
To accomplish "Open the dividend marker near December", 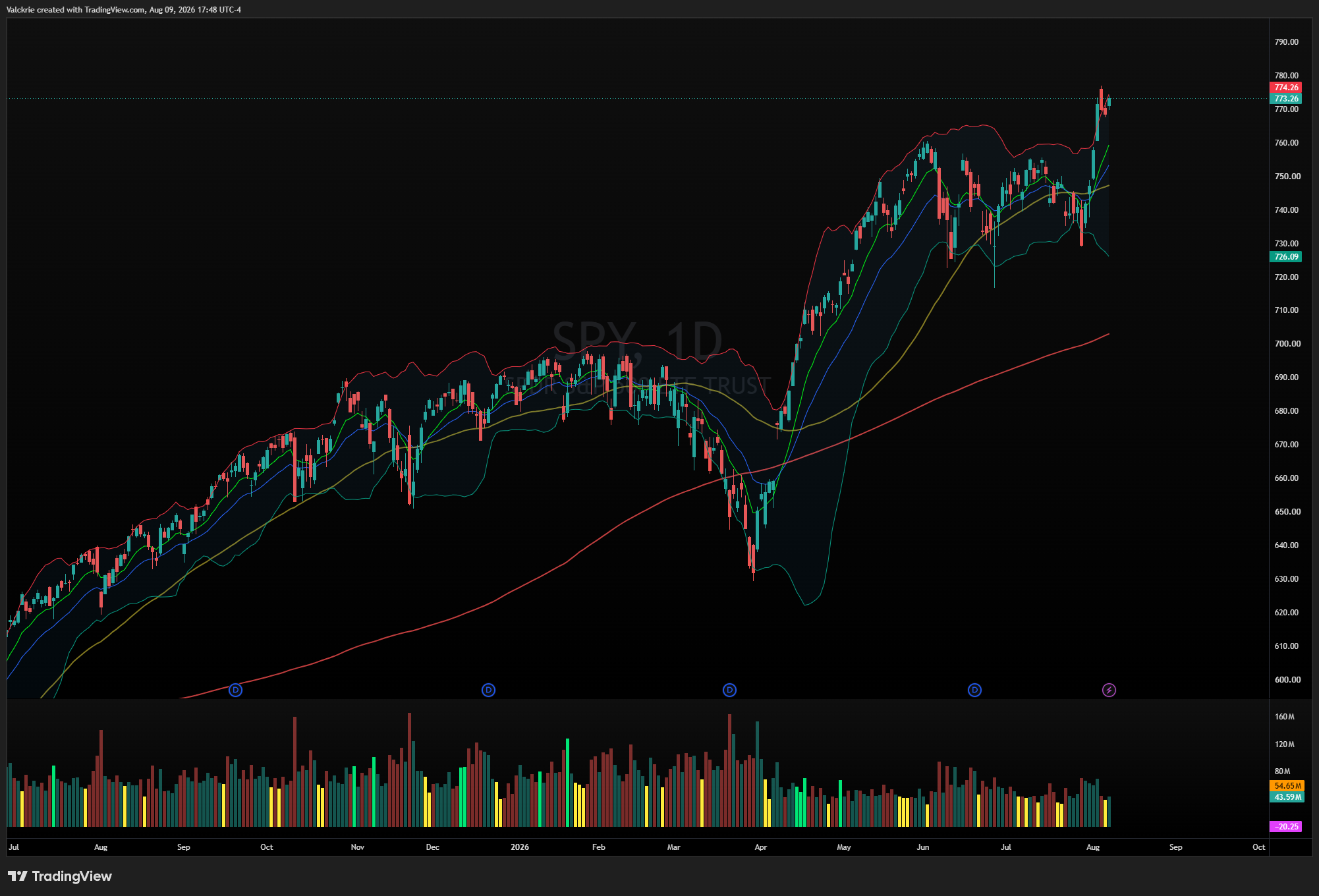I will pyautogui.click(x=488, y=690).
